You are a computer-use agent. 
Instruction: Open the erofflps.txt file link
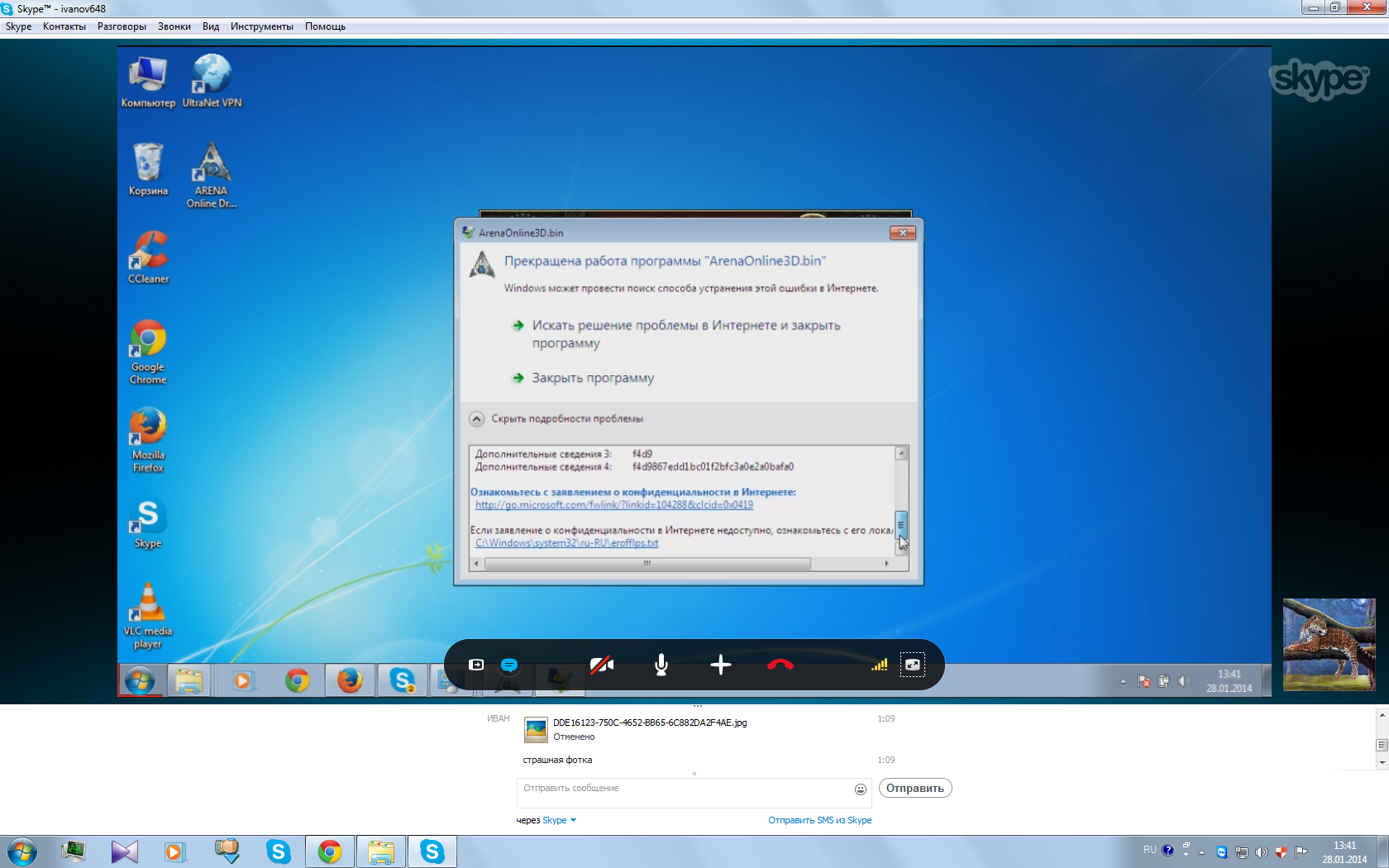[567, 543]
